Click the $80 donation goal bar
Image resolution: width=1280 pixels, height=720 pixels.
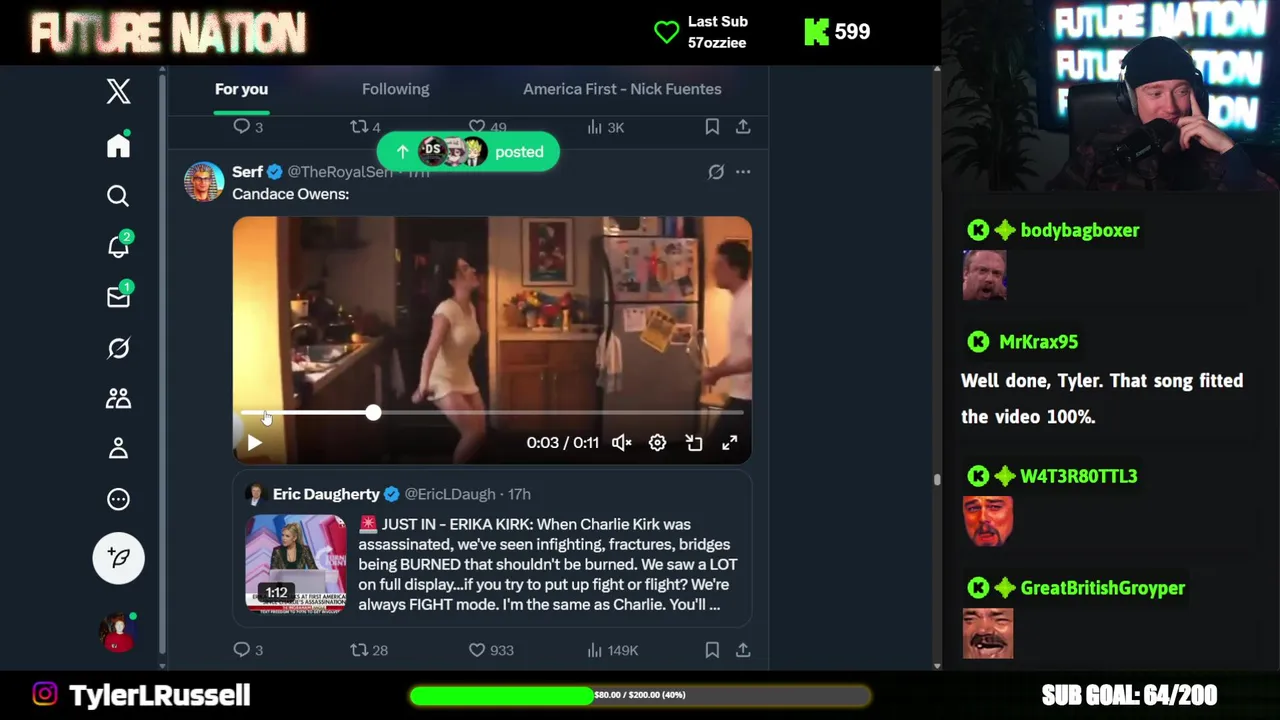(x=640, y=695)
